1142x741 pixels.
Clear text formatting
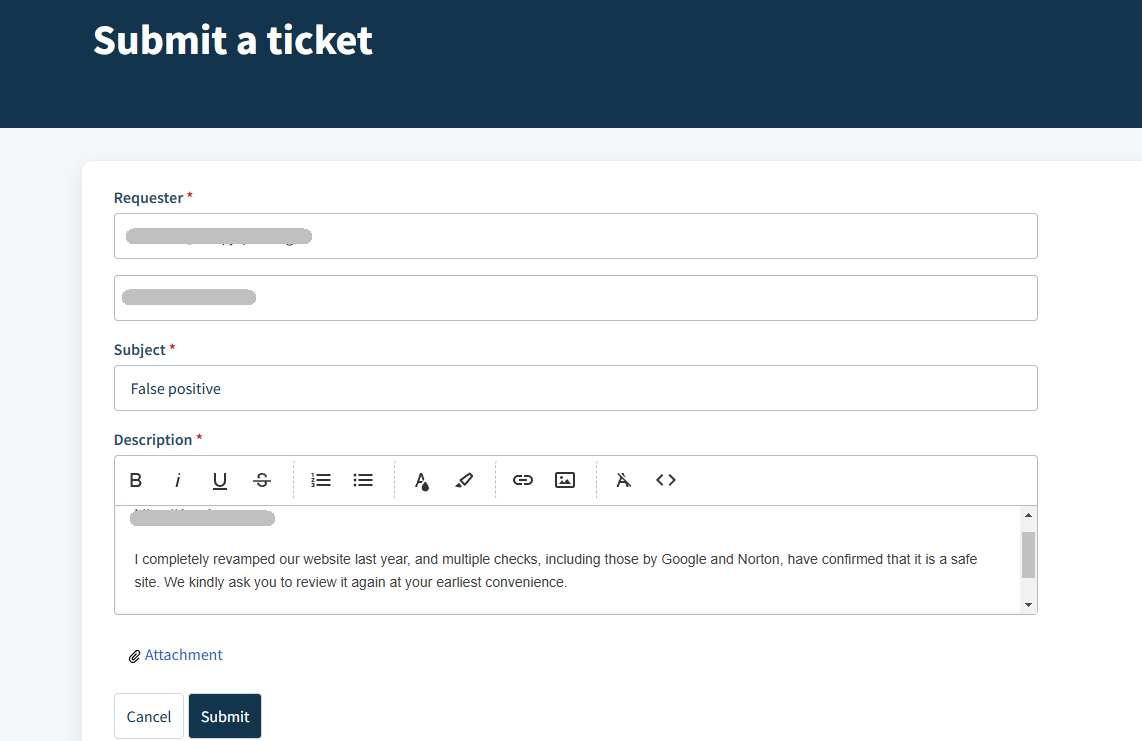(623, 480)
